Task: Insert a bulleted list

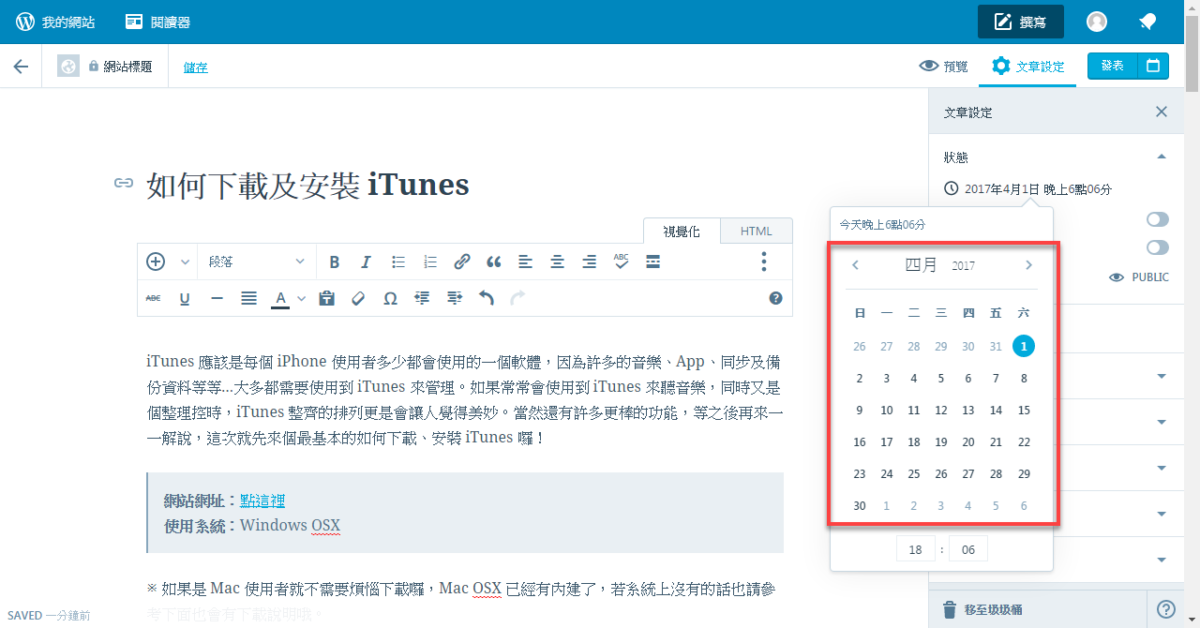Action: [x=398, y=262]
